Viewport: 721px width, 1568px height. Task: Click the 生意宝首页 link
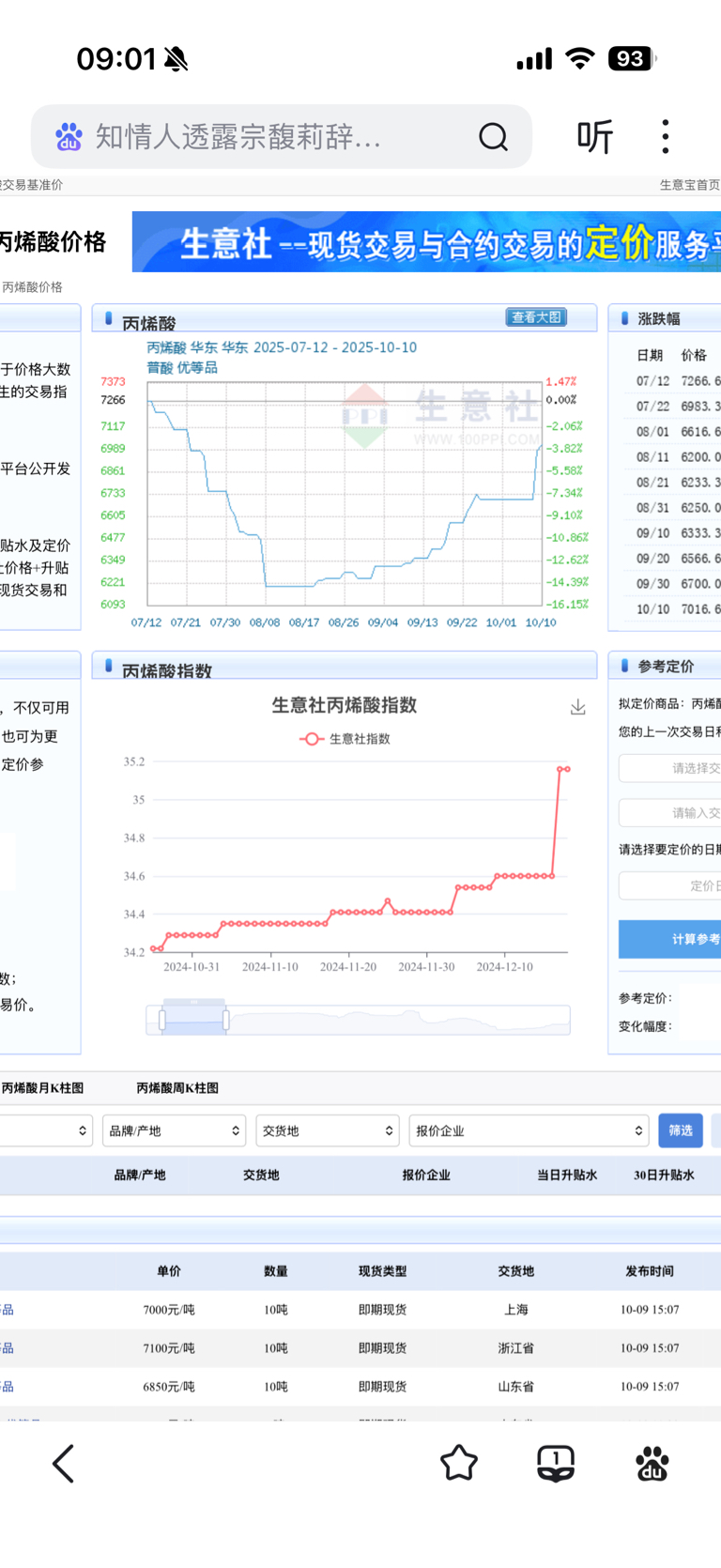coord(690,185)
